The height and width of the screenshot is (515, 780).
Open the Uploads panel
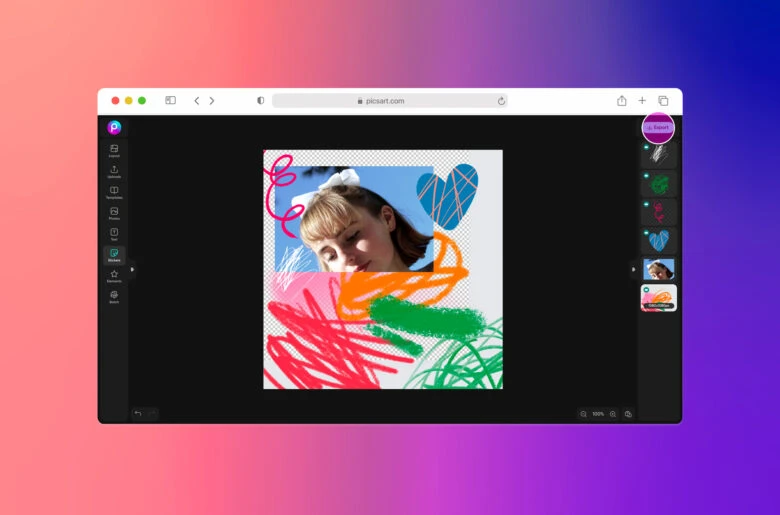[114, 171]
